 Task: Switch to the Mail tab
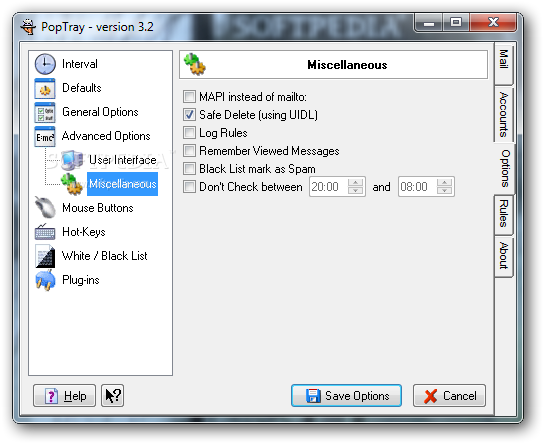503,63
